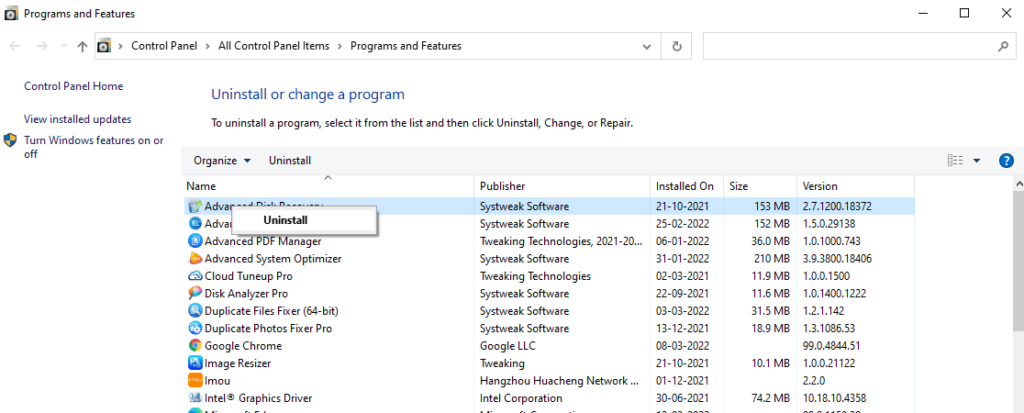Open Turn Windows features on or off
Screen dimensions: 1024x413
pos(94,147)
